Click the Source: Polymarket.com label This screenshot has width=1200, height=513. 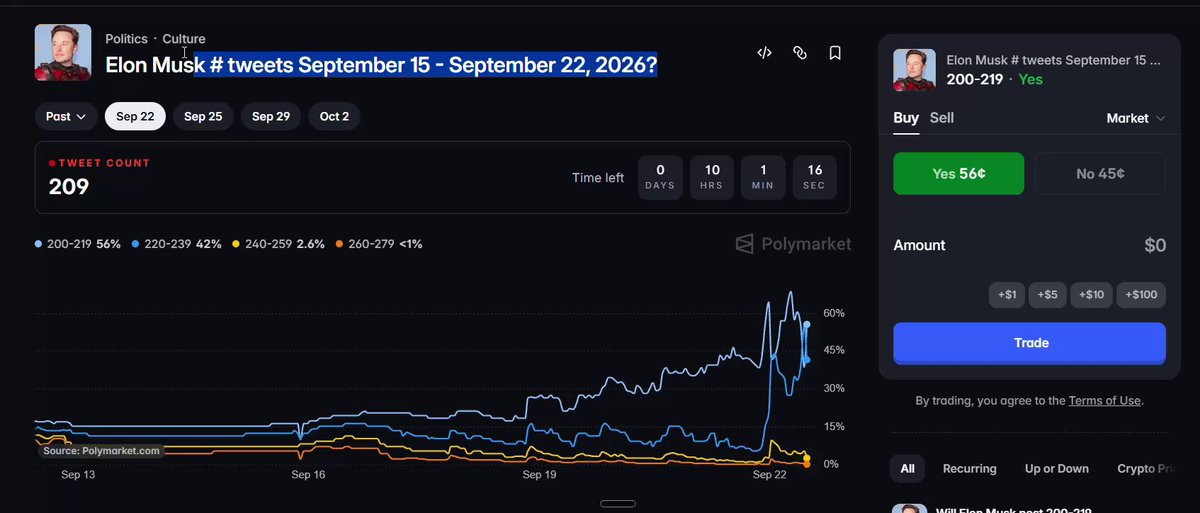[101, 451]
